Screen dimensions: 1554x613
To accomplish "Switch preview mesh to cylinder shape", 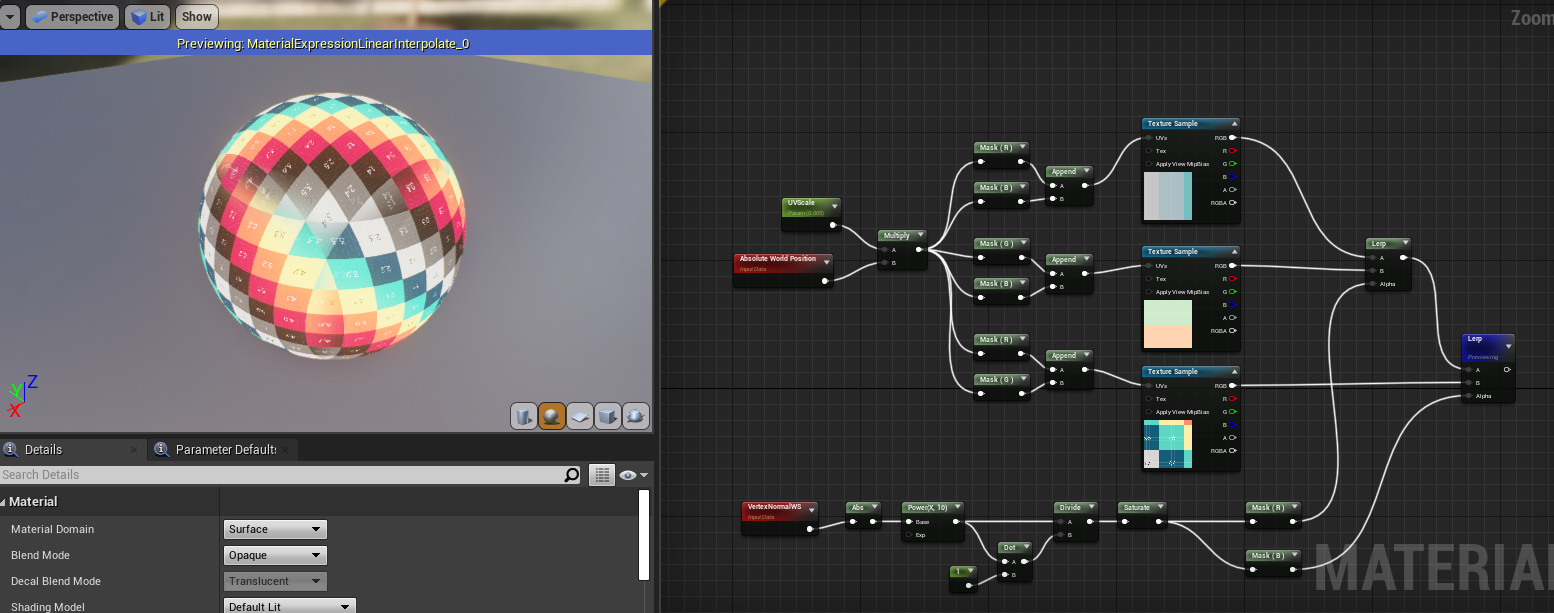I will (524, 416).
